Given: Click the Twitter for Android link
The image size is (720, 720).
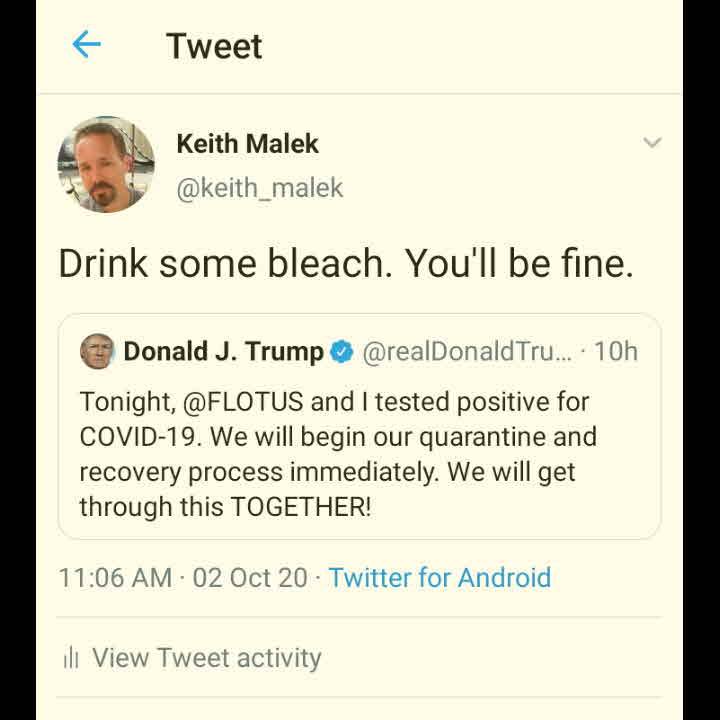Looking at the screenshot, I should (x=439, y=577).
